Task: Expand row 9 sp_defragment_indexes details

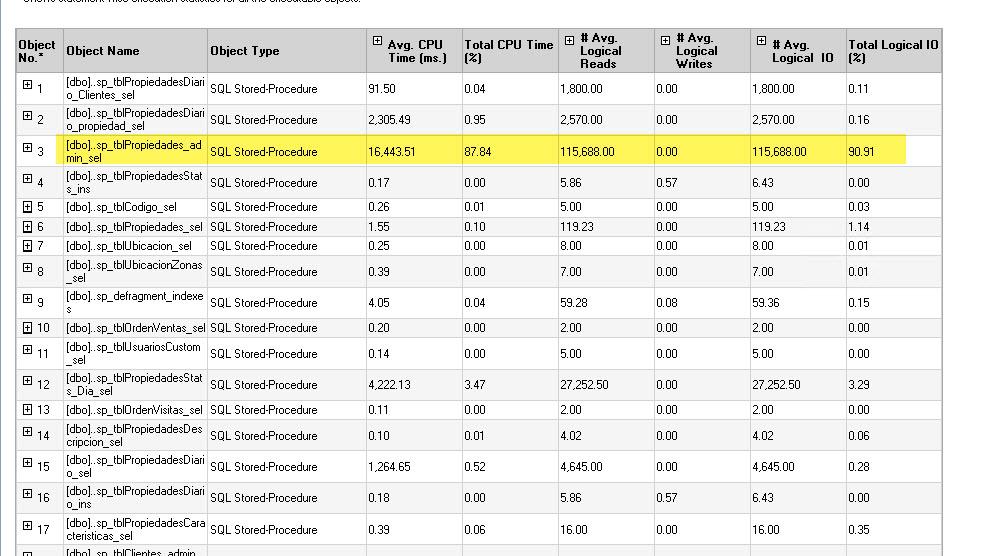Action: pyautogui.click(x=28, y=300)
